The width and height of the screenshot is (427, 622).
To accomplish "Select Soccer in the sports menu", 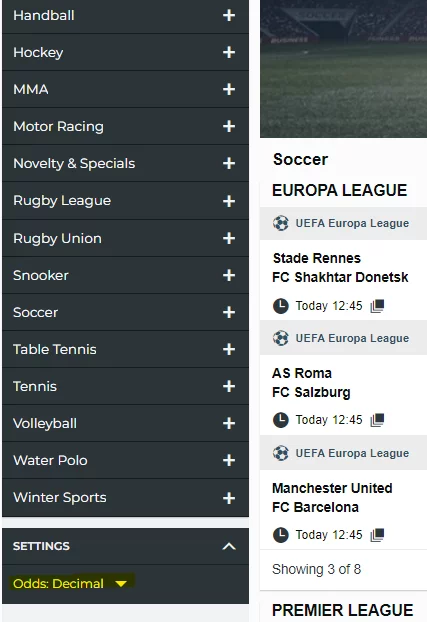I will (x=125, y=312).
